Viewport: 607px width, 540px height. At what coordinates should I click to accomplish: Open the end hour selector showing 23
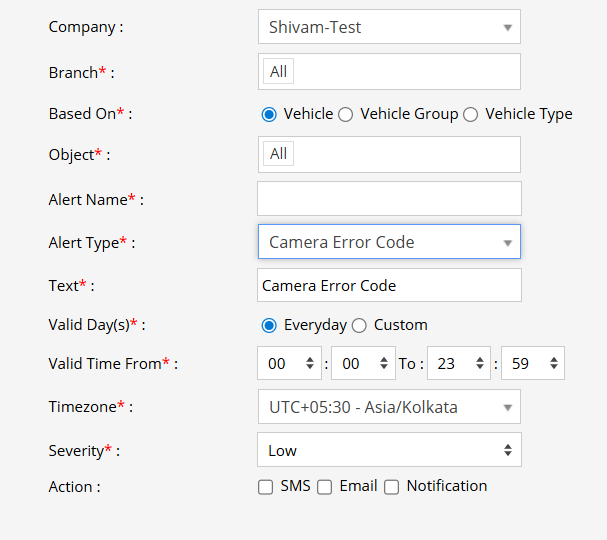pyautogui.click(x=458, y=364)
